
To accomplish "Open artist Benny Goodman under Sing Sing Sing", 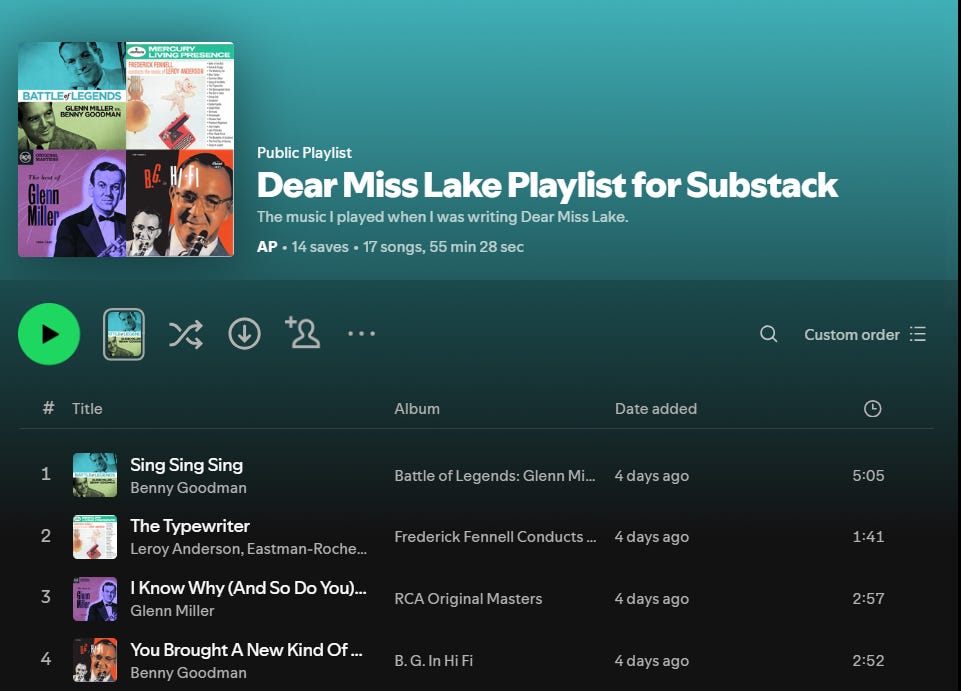I will pos(188,488).
